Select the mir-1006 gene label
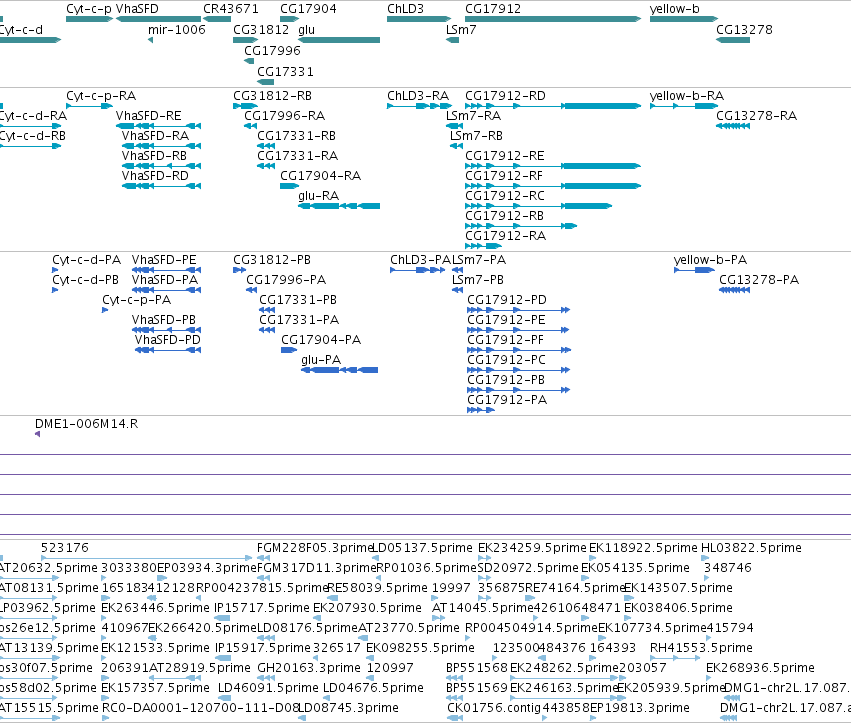 pyautogui.click(x=177, y=29)
